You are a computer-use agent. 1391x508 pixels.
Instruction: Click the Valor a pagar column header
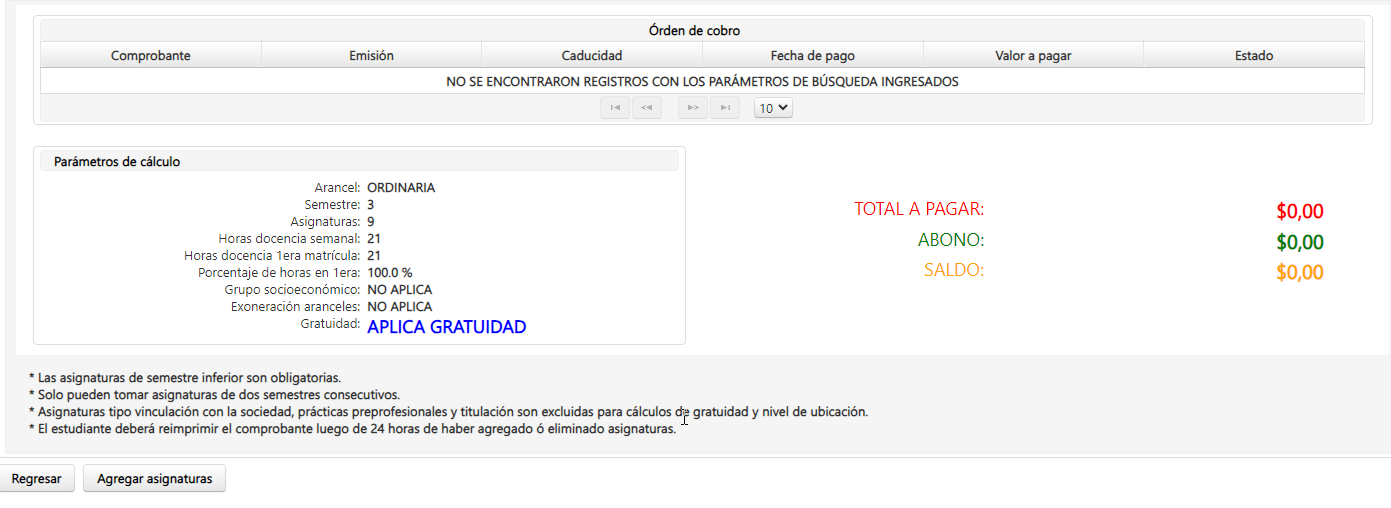[1033, 56]
